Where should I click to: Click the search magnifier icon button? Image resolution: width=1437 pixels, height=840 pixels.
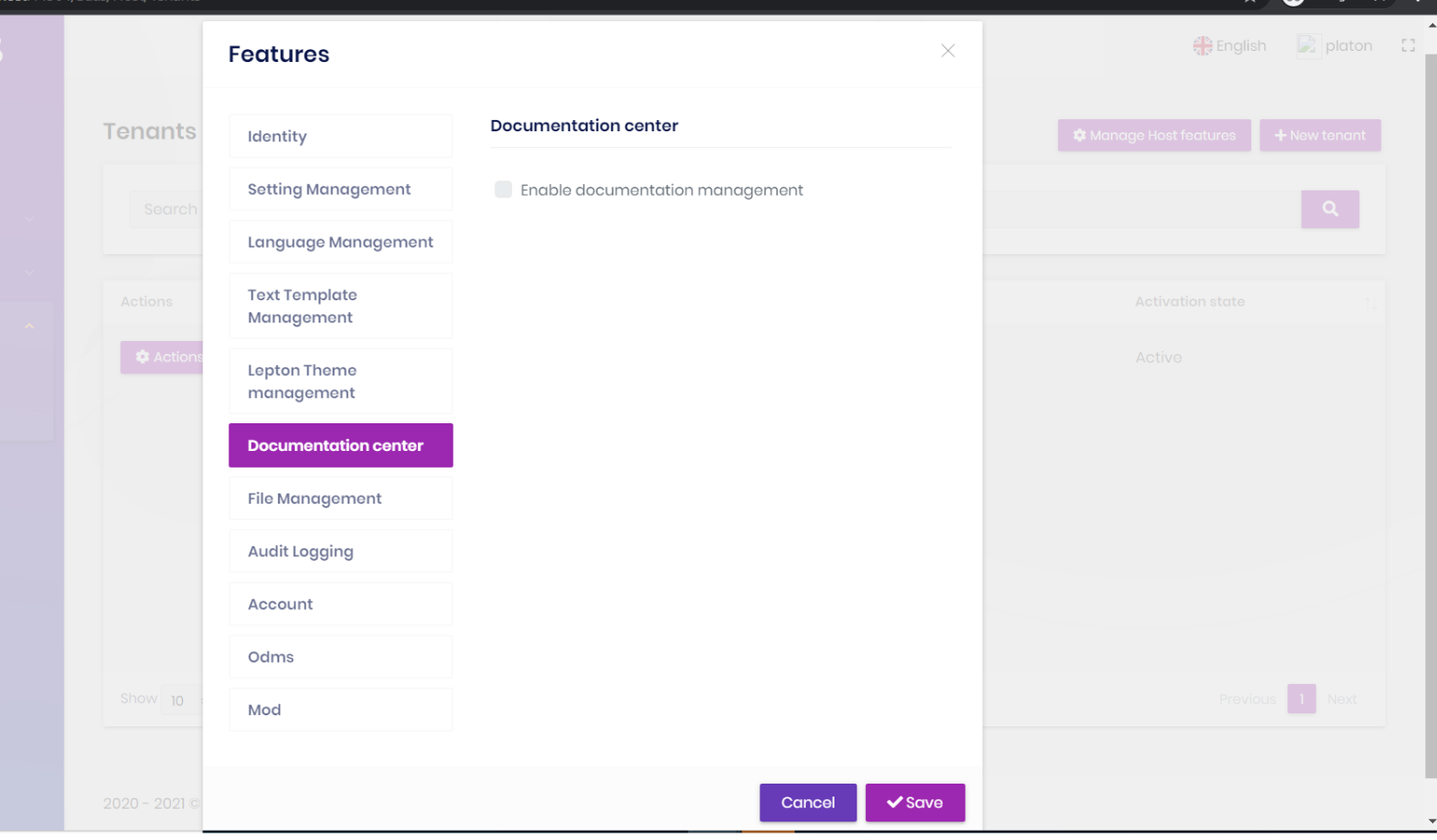(x=1330, y=209)
